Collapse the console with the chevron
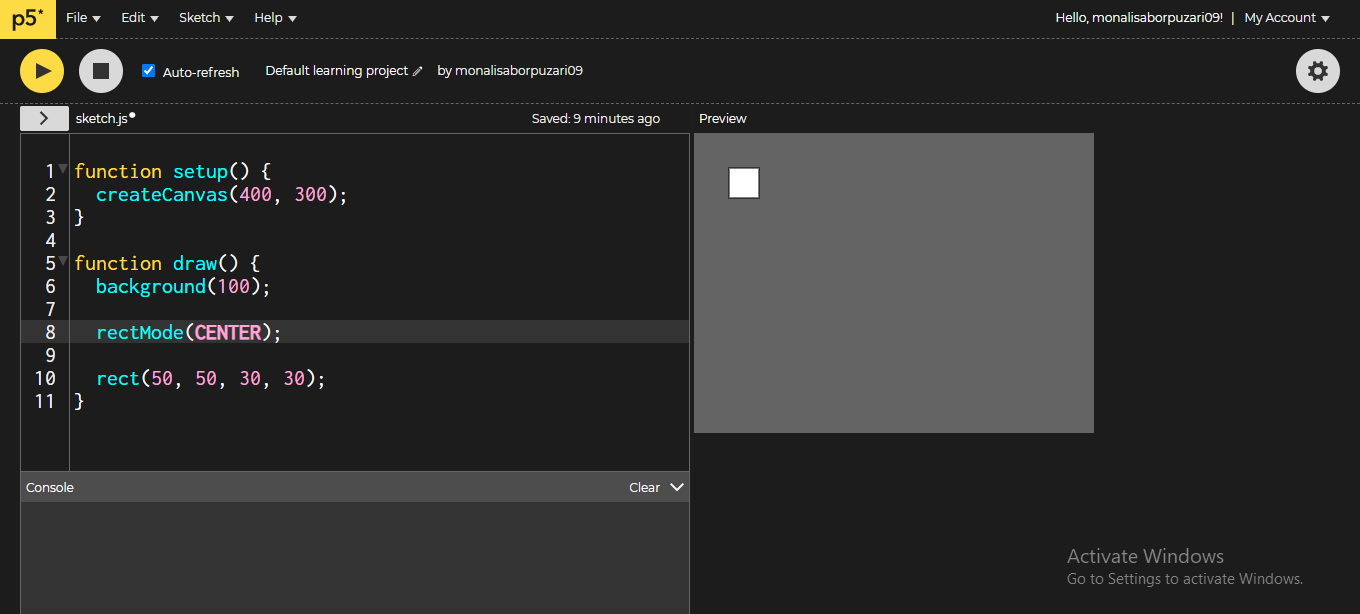Image resolution: width=1360 pixels, height=614 pixels. click(x=677, y=487)
